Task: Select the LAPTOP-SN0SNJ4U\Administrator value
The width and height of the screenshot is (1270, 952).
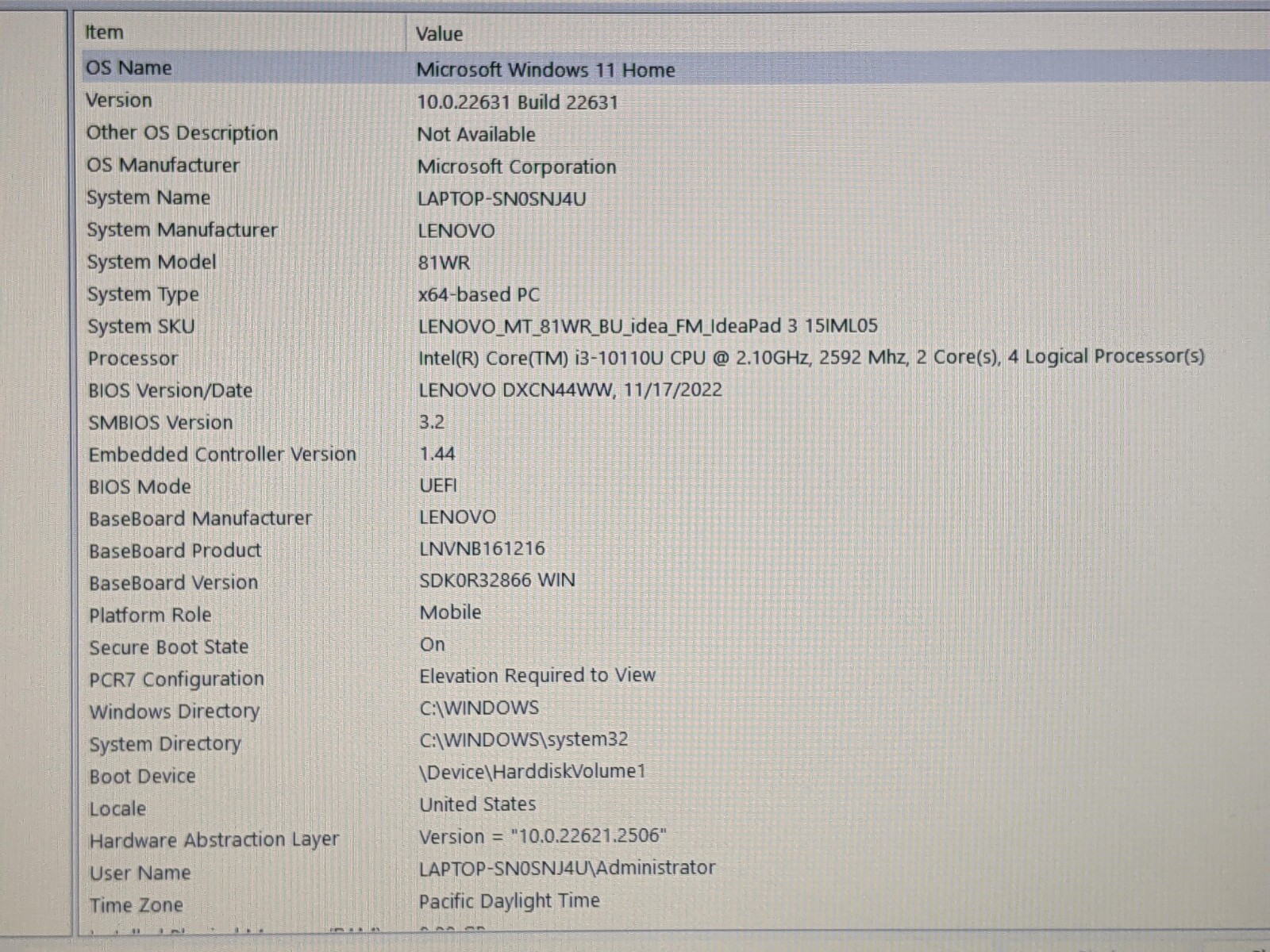Action: click(568, 868)
